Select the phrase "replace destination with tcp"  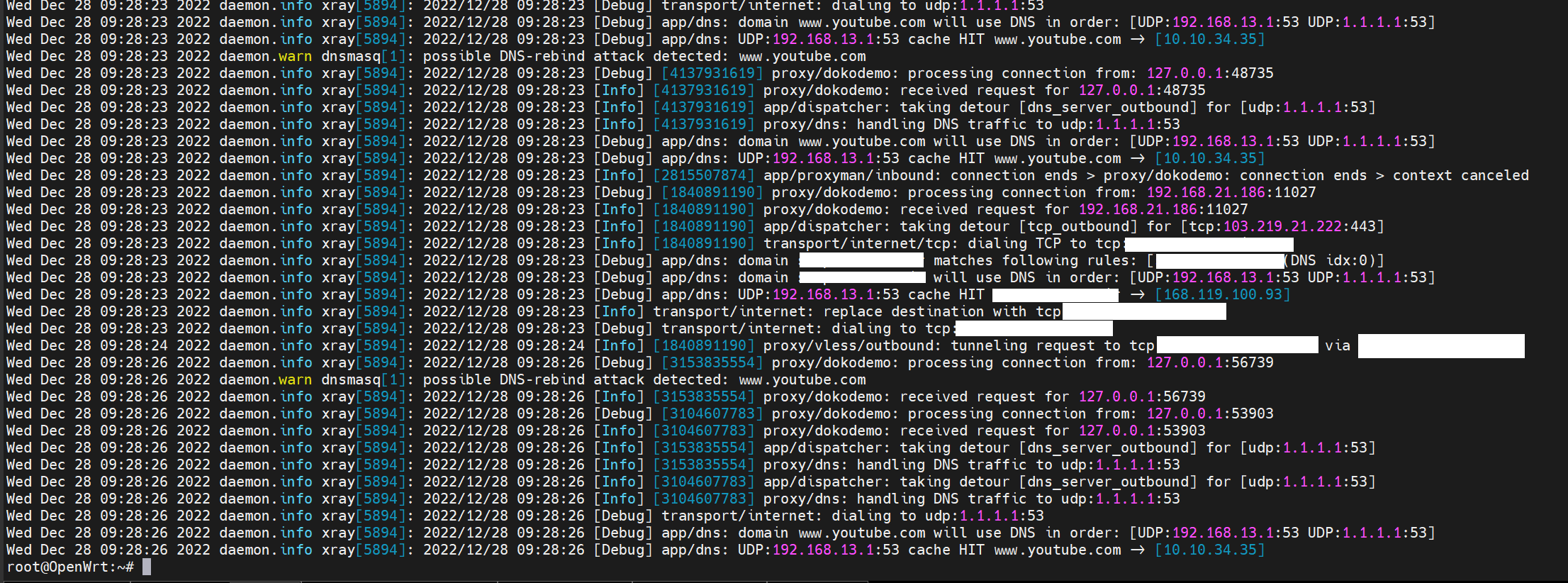click(x=942, y=311)
